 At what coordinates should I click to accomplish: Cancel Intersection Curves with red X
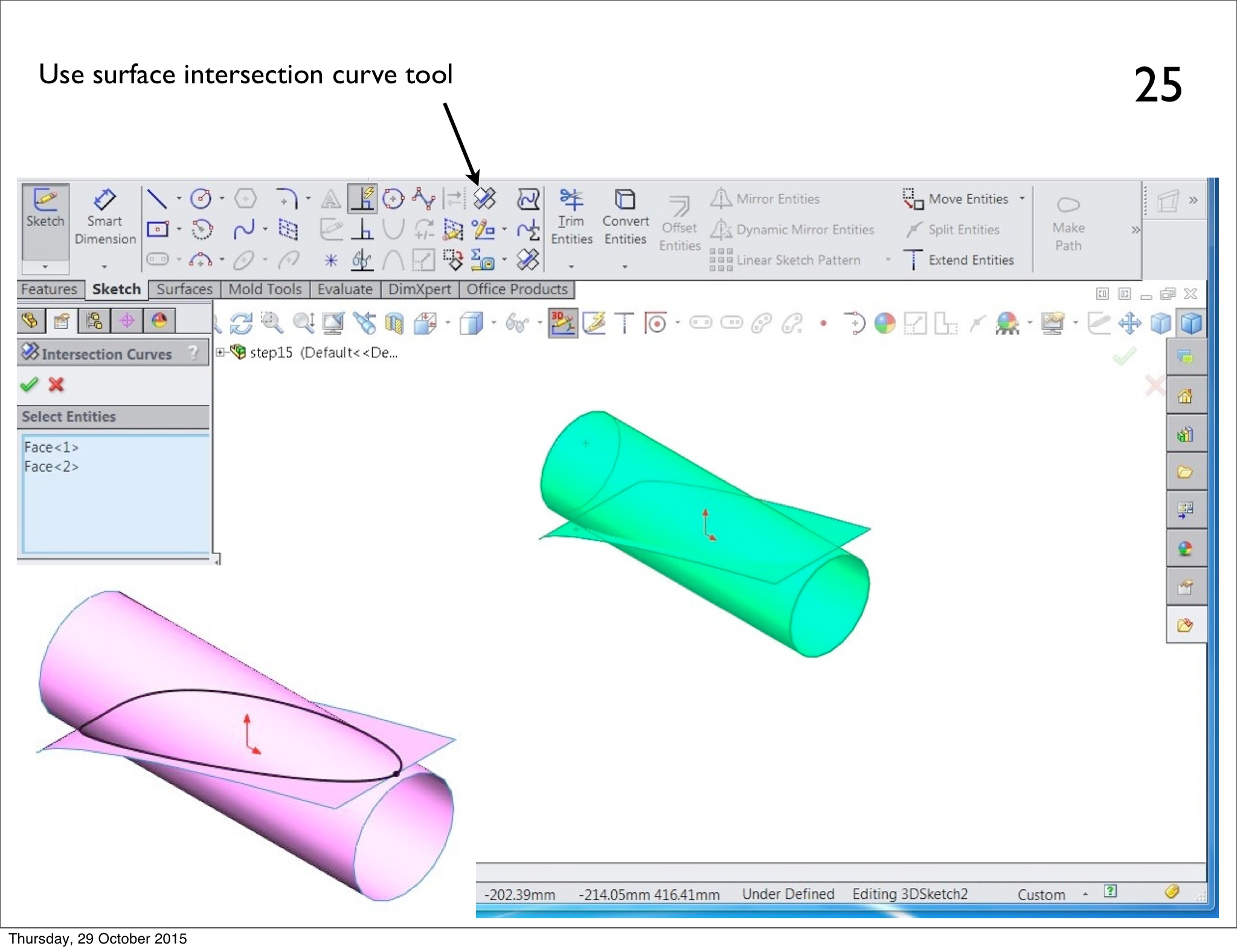[x=56, y=384]
